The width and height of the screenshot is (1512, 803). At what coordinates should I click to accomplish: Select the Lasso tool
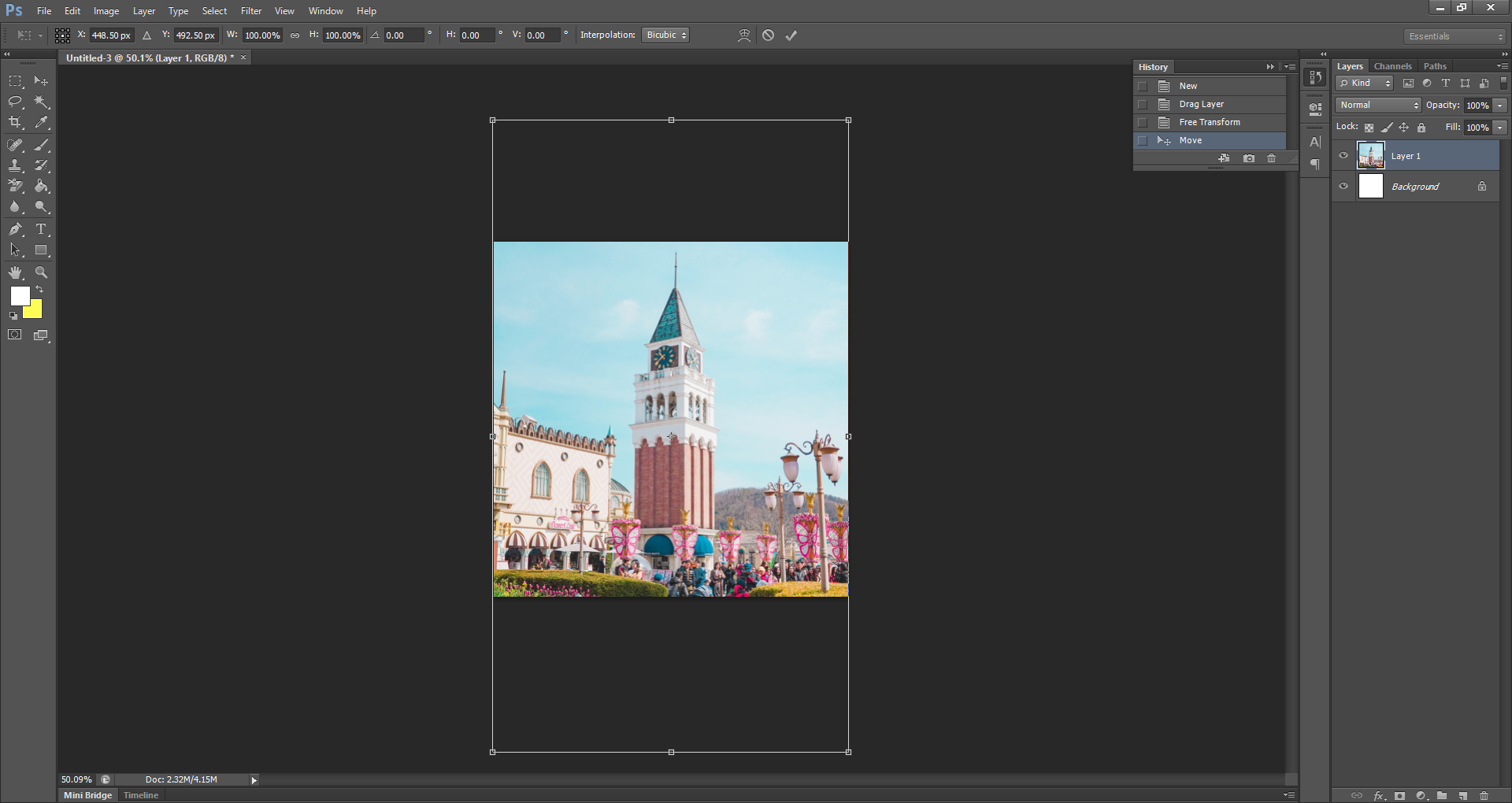tap(15, 102)
